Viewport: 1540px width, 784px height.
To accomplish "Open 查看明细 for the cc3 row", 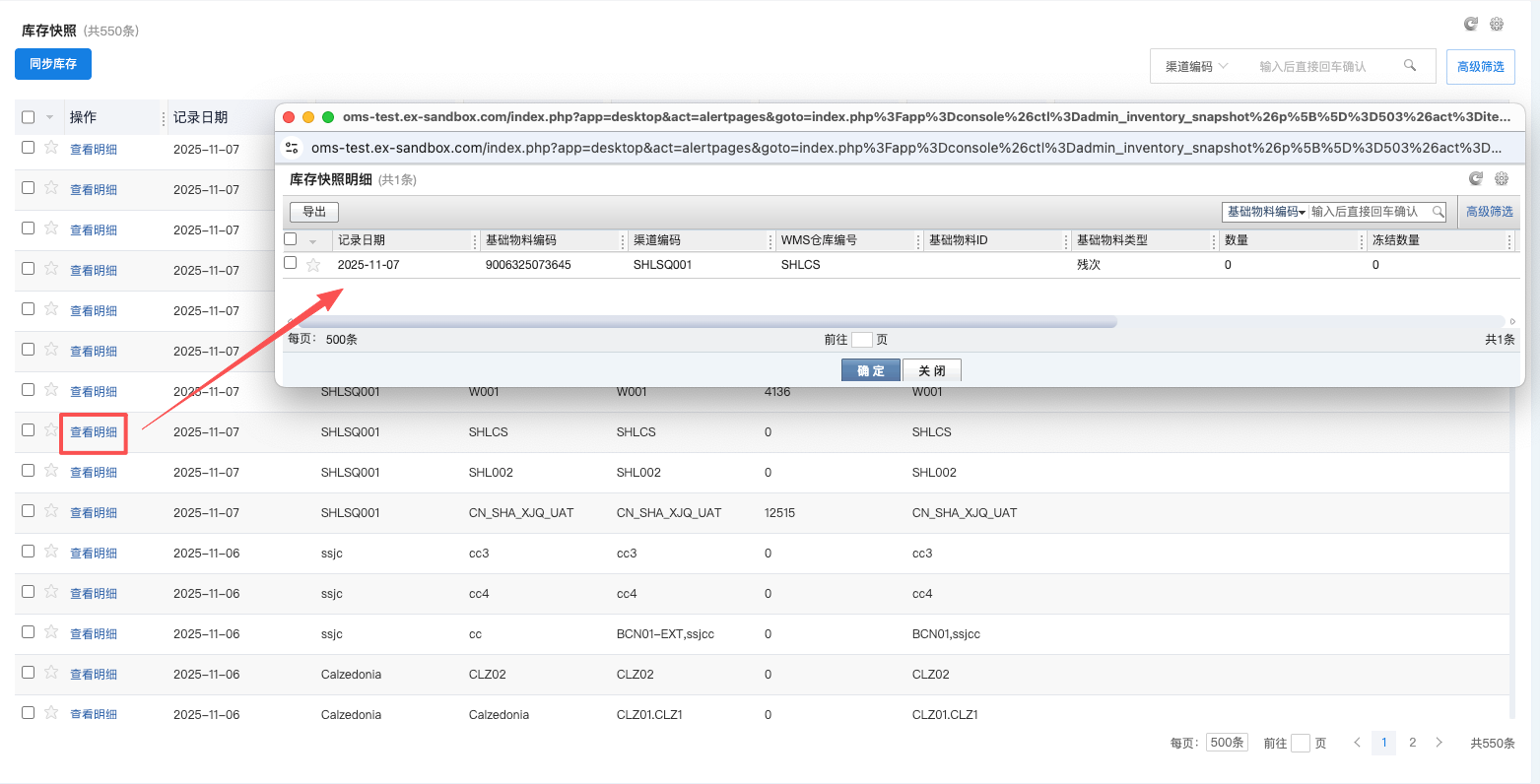I will tap(94, 554).
